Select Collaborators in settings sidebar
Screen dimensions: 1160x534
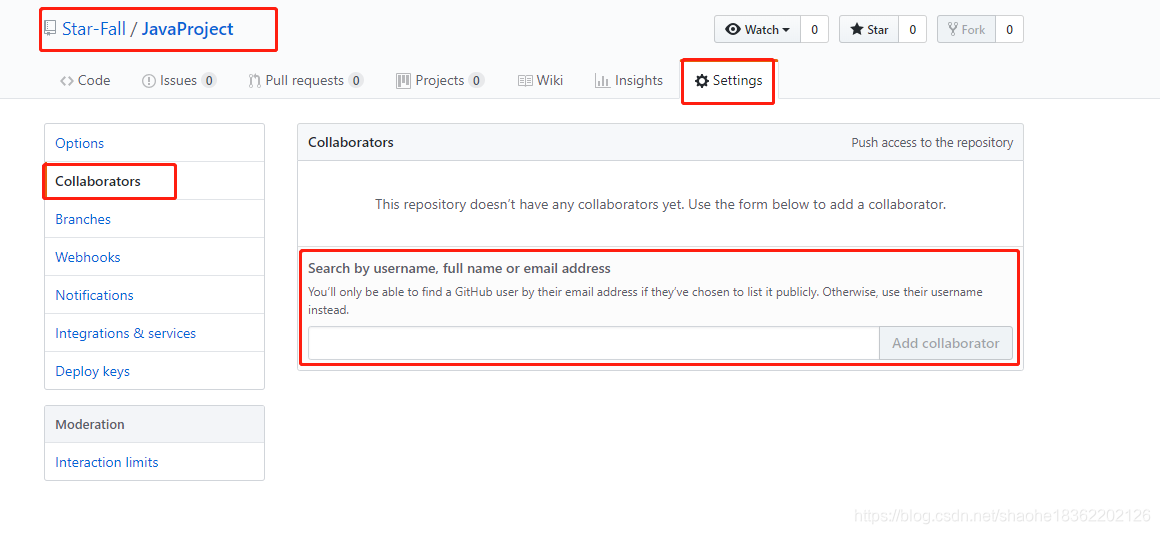pyautogui.click(x=154, y=181)
